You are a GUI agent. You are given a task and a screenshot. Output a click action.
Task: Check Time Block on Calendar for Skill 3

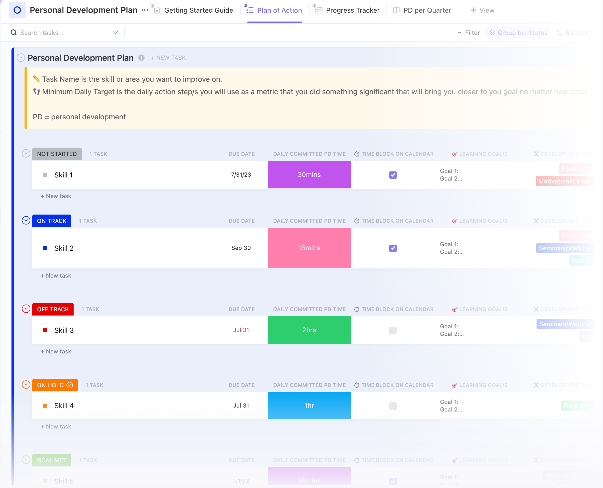(393, 330)
